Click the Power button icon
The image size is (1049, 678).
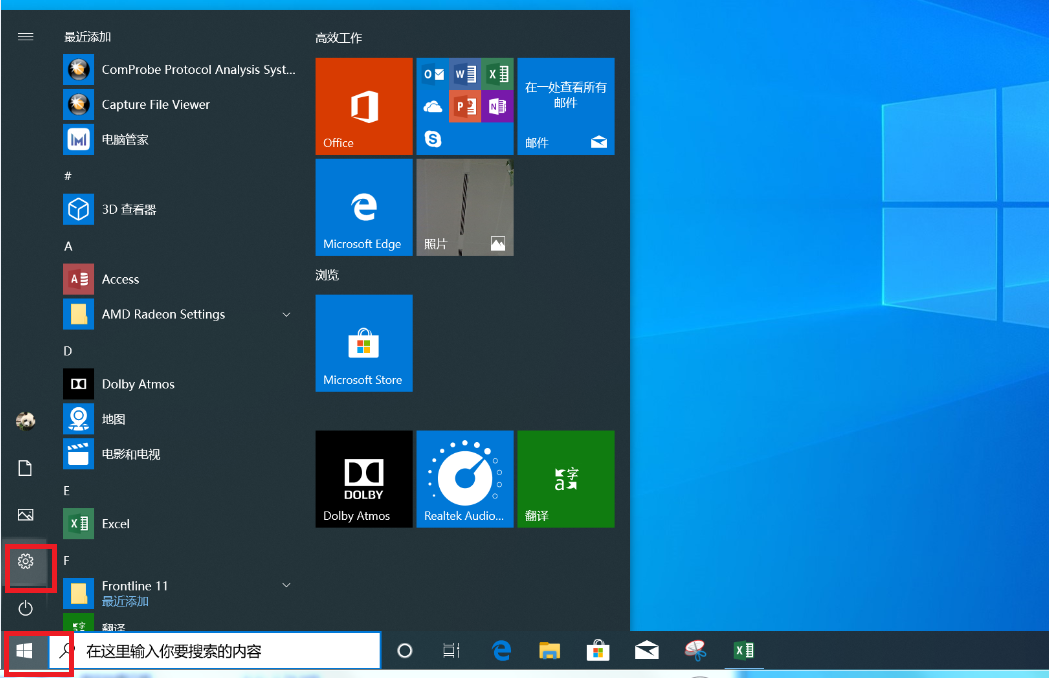point(26,608)
